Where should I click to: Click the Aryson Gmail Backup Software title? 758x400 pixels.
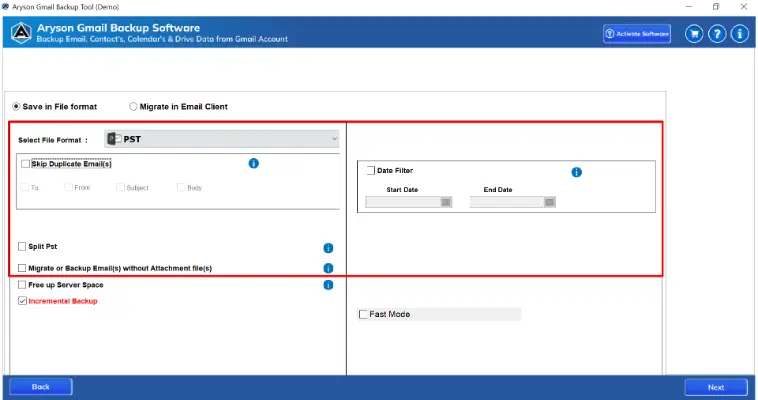[x=118, y=28]
